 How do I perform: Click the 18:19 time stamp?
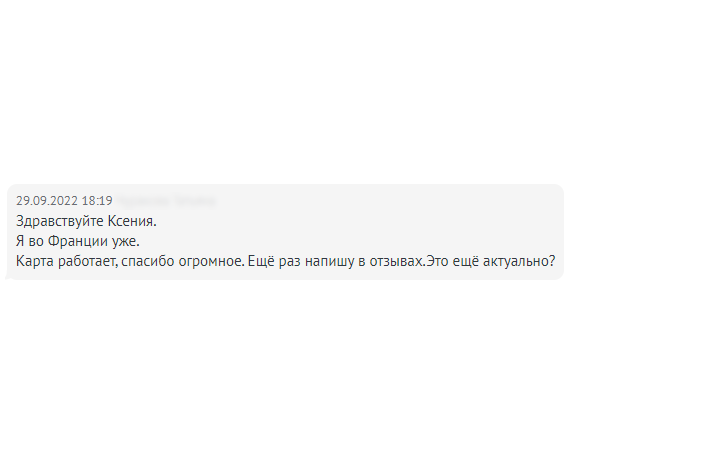(97, 201)
